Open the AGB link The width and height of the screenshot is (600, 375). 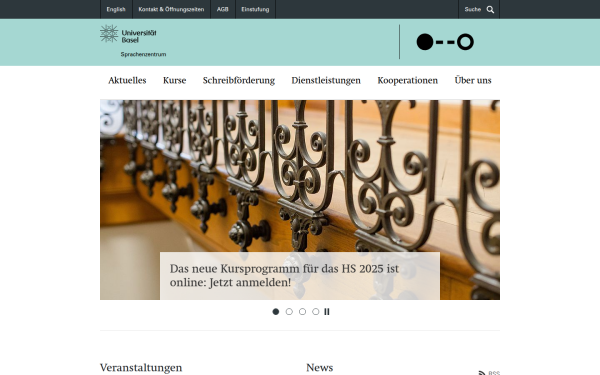[x=222, y=9]
